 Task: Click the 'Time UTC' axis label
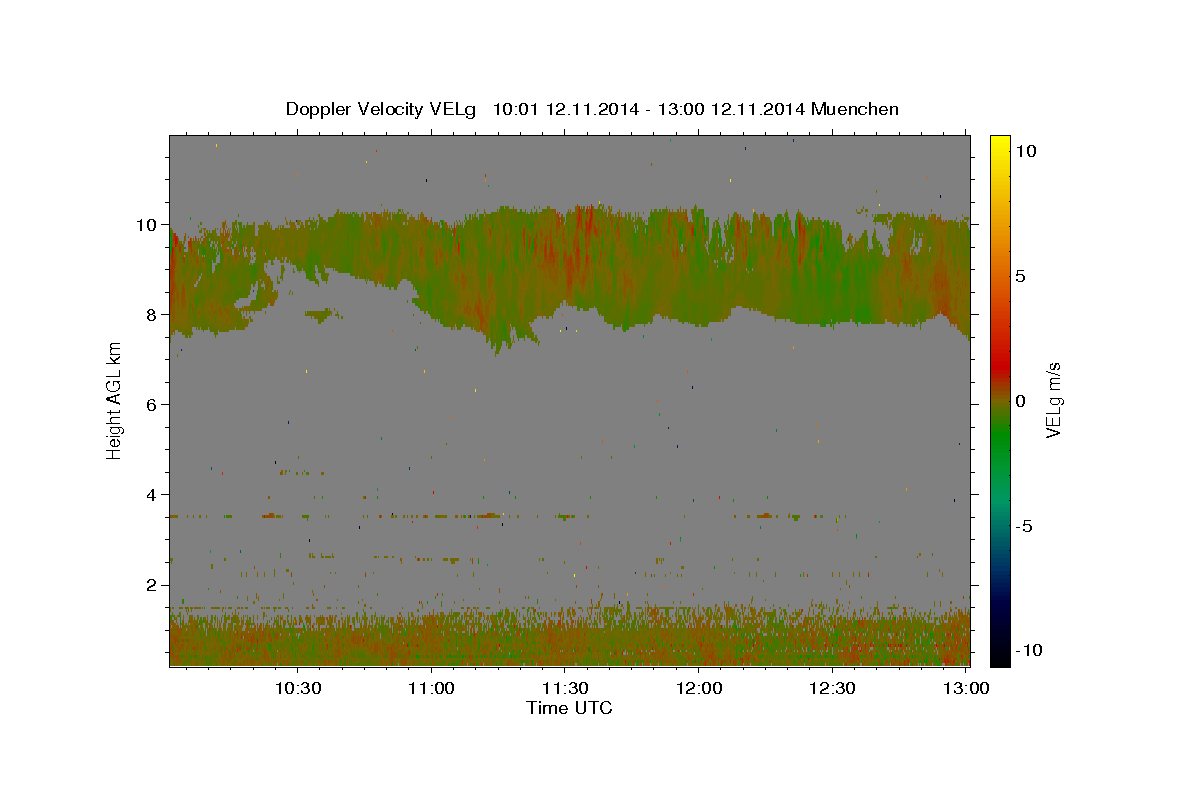[569, 708]
